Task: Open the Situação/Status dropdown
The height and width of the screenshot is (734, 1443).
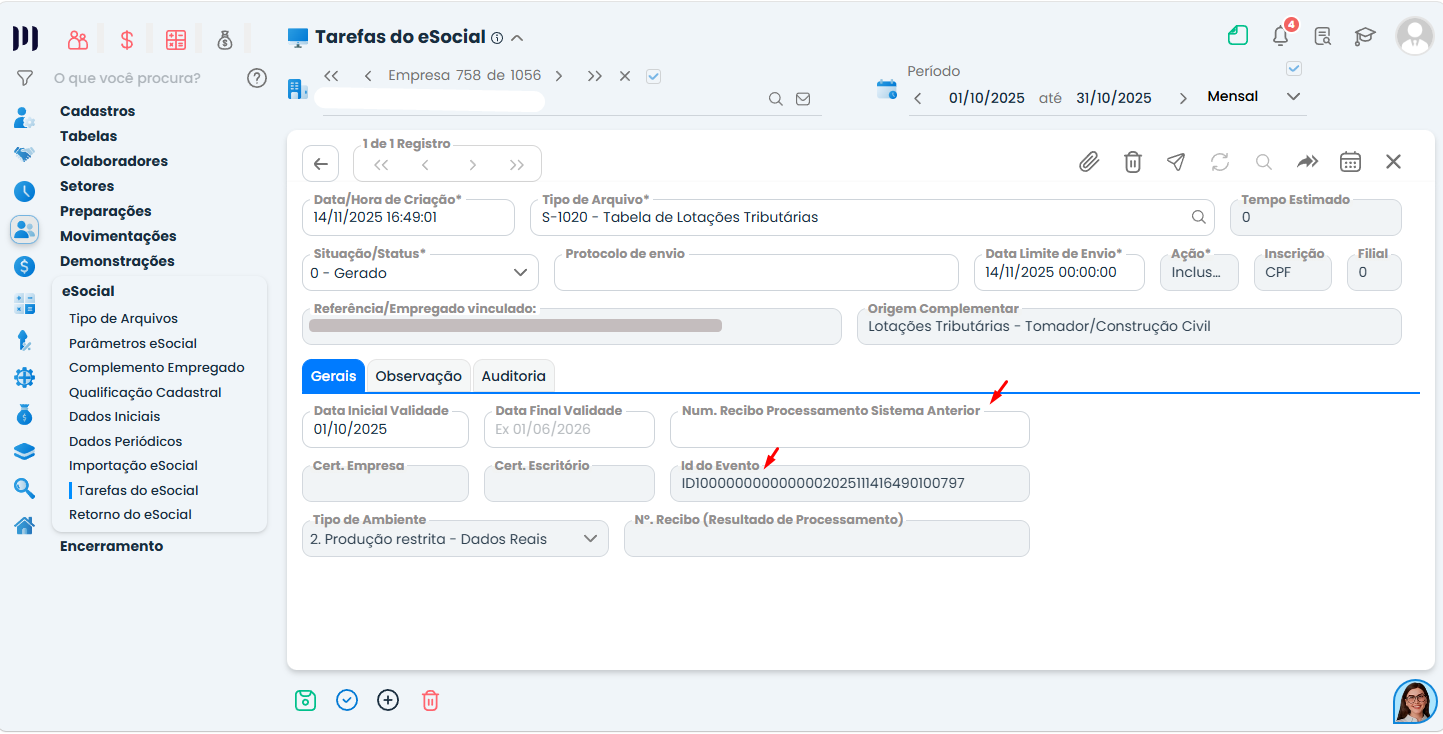Action: (x=420, y=272)
